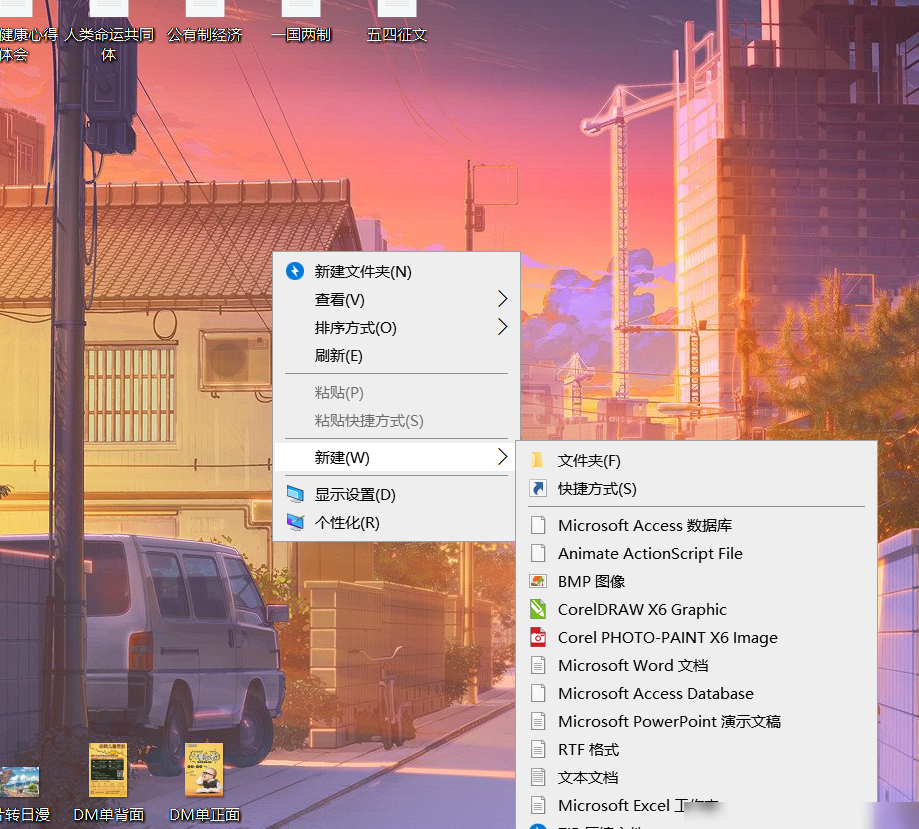This screenshot has height=829, width=919.
Task: Click the 文本文档 text file icon
Action: (538, 778)
